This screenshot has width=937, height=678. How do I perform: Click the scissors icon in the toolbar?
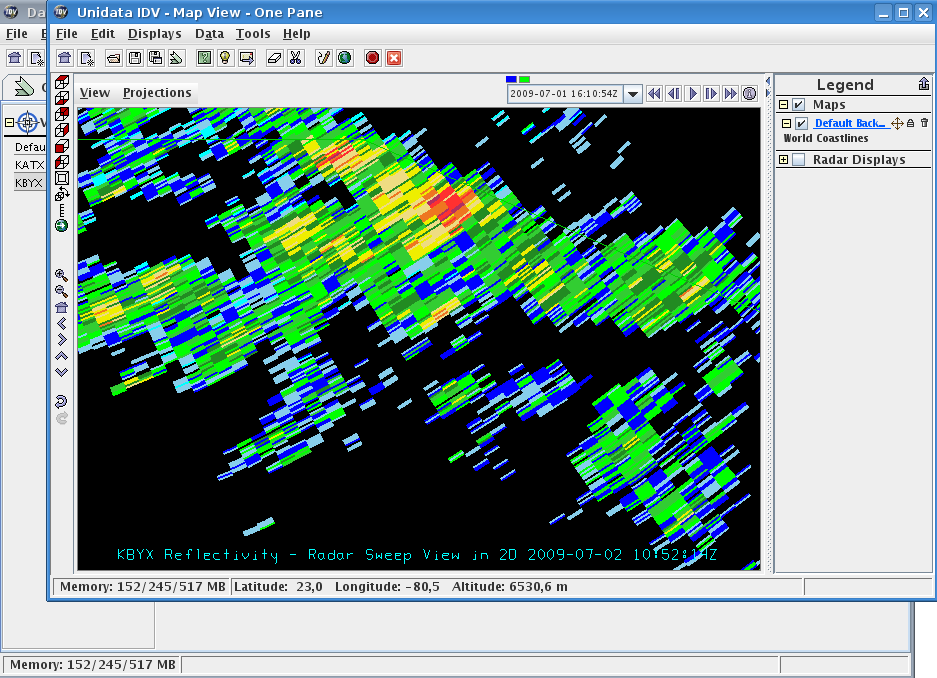click(295, 58)
